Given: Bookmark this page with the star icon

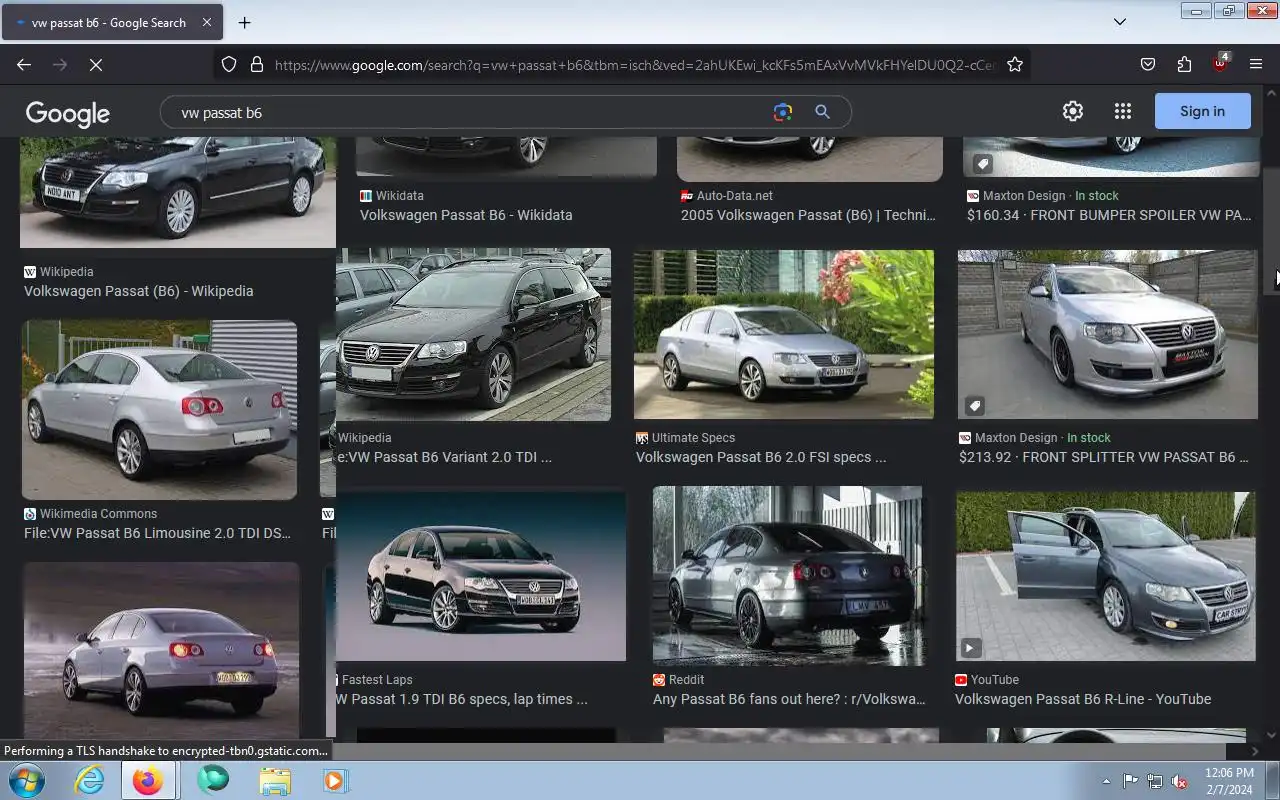Looking at the screenshot, I should tap(1015, 64).
